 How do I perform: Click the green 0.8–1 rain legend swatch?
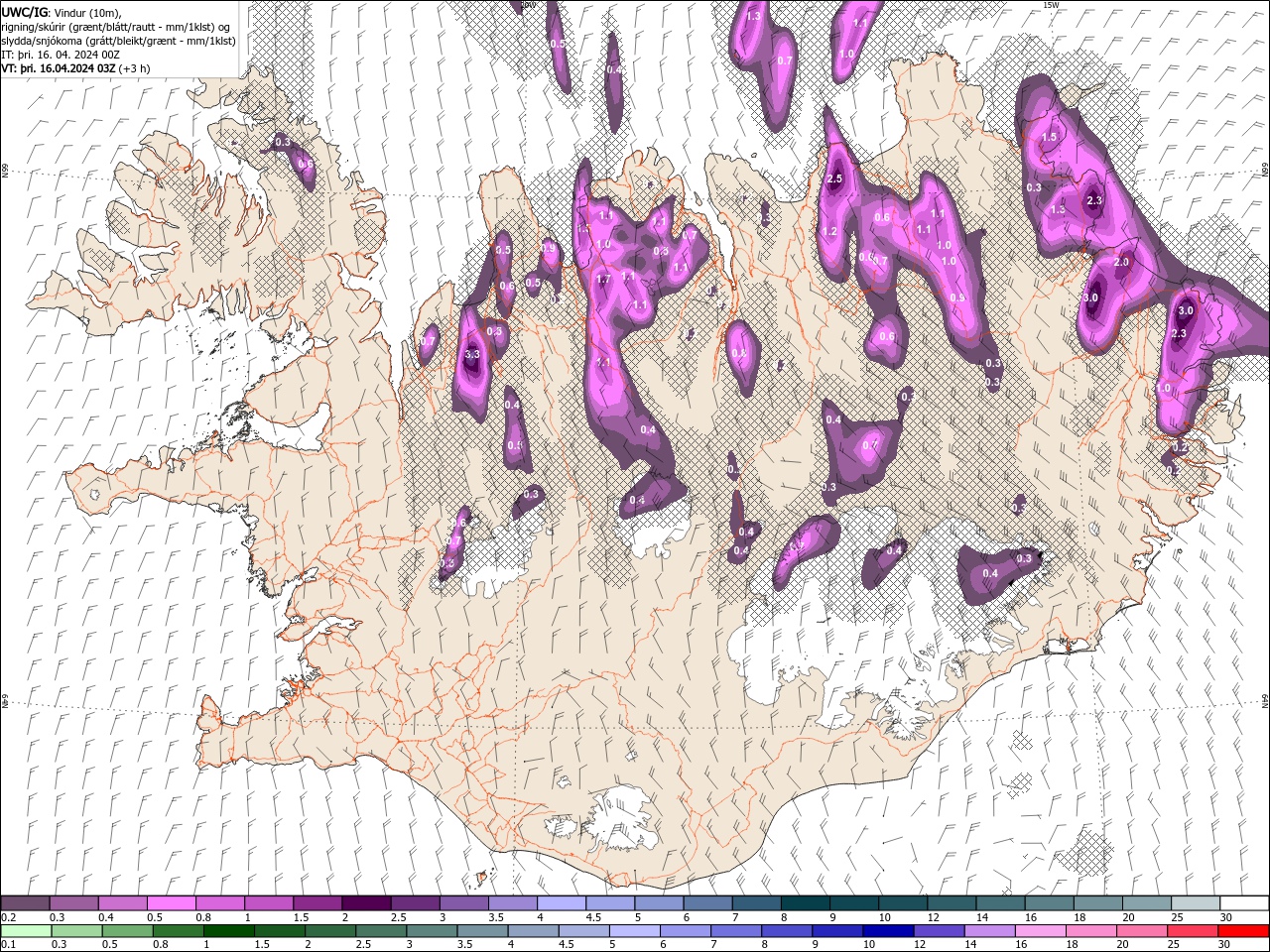[x=179, y=930]
